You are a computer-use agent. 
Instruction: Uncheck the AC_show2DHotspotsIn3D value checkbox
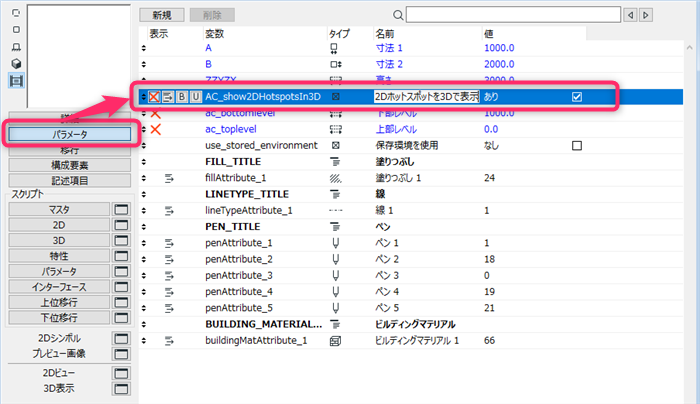(x=577, y=96)
